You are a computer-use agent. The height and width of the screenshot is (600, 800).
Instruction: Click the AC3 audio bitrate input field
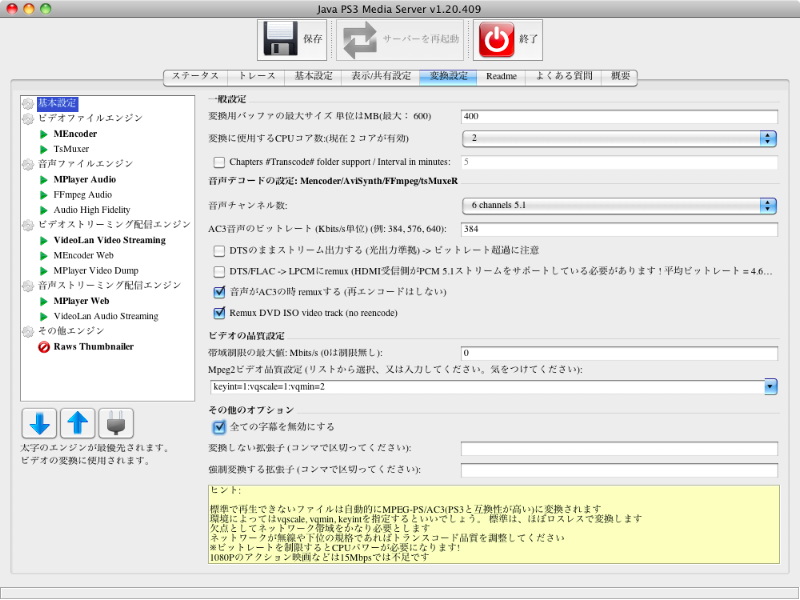[x=619, y=229]
